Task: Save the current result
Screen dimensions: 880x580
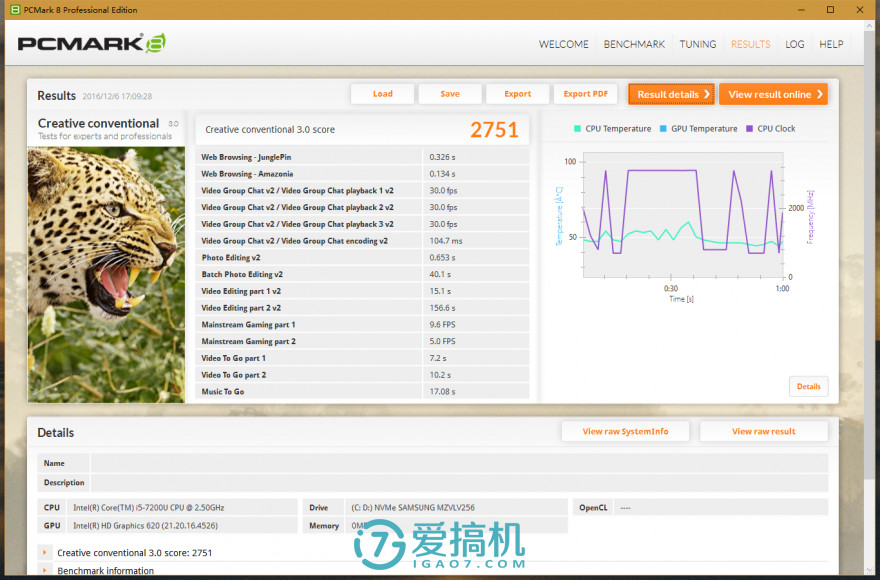Action: point(450,93)
